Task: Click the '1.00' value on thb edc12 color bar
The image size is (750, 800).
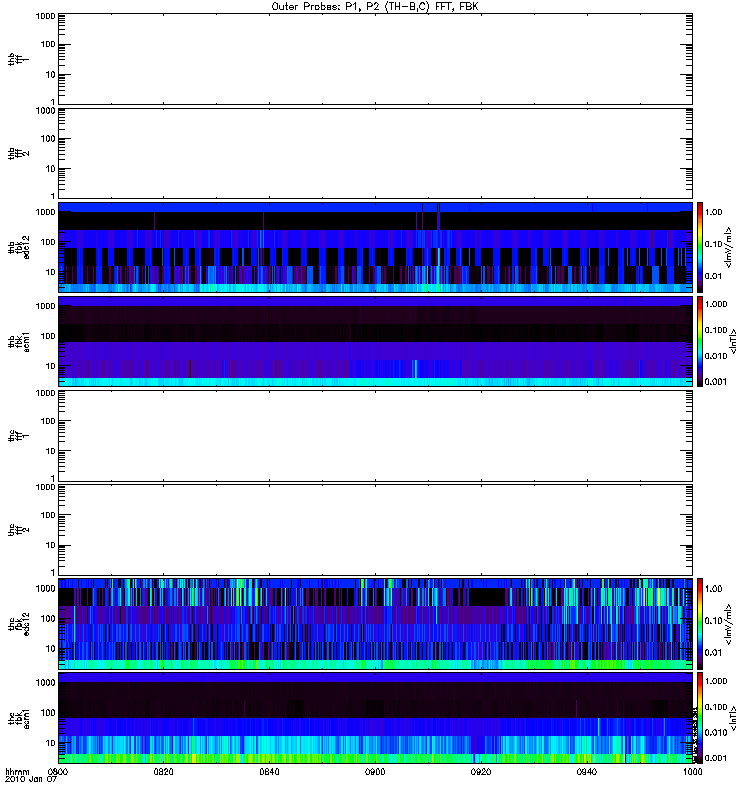Action: tap(714, 212)
